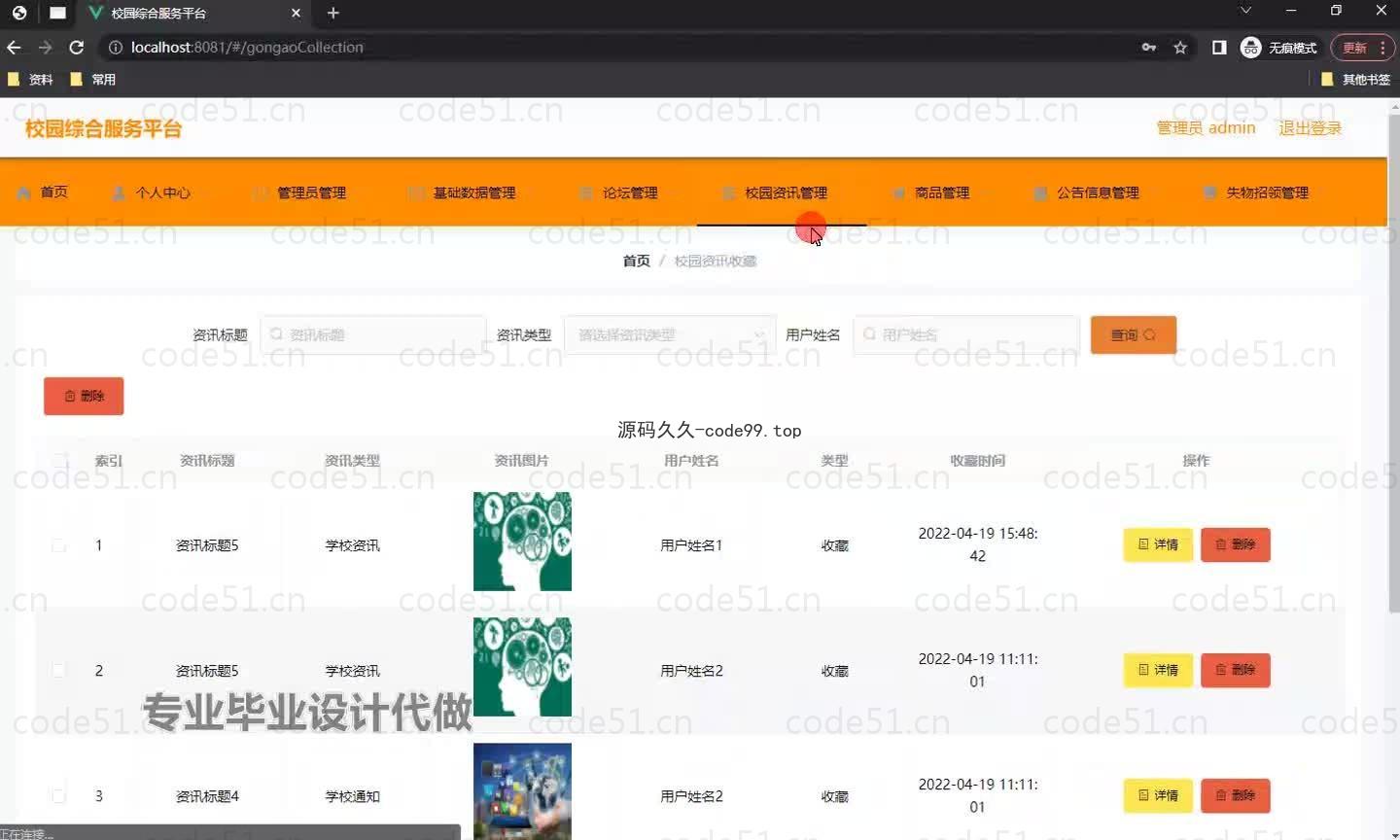Open tab search chevron in title bar

pyautogui.click(x=1245, y=11)
